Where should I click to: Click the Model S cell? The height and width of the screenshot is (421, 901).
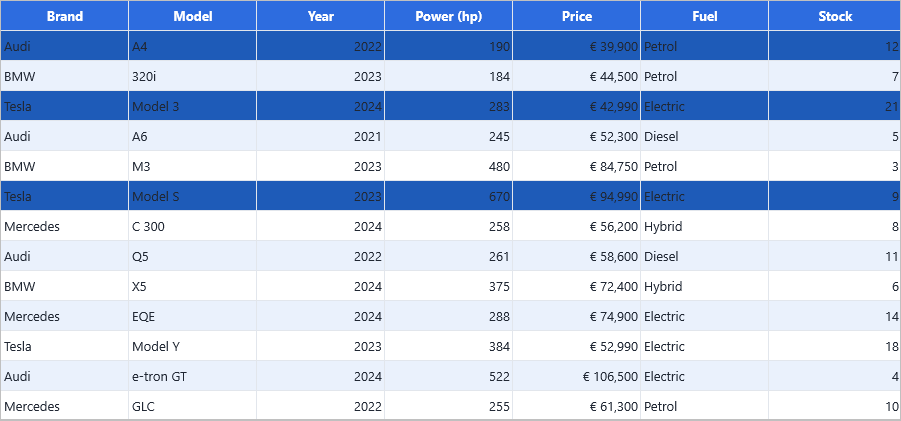[192, 196]
